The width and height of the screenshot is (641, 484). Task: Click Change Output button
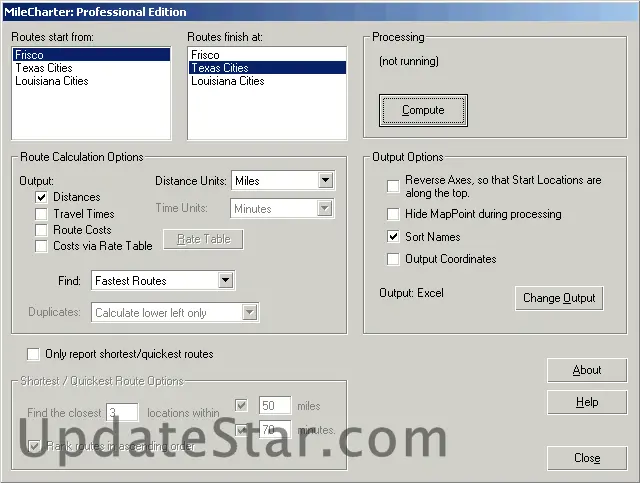559,298
